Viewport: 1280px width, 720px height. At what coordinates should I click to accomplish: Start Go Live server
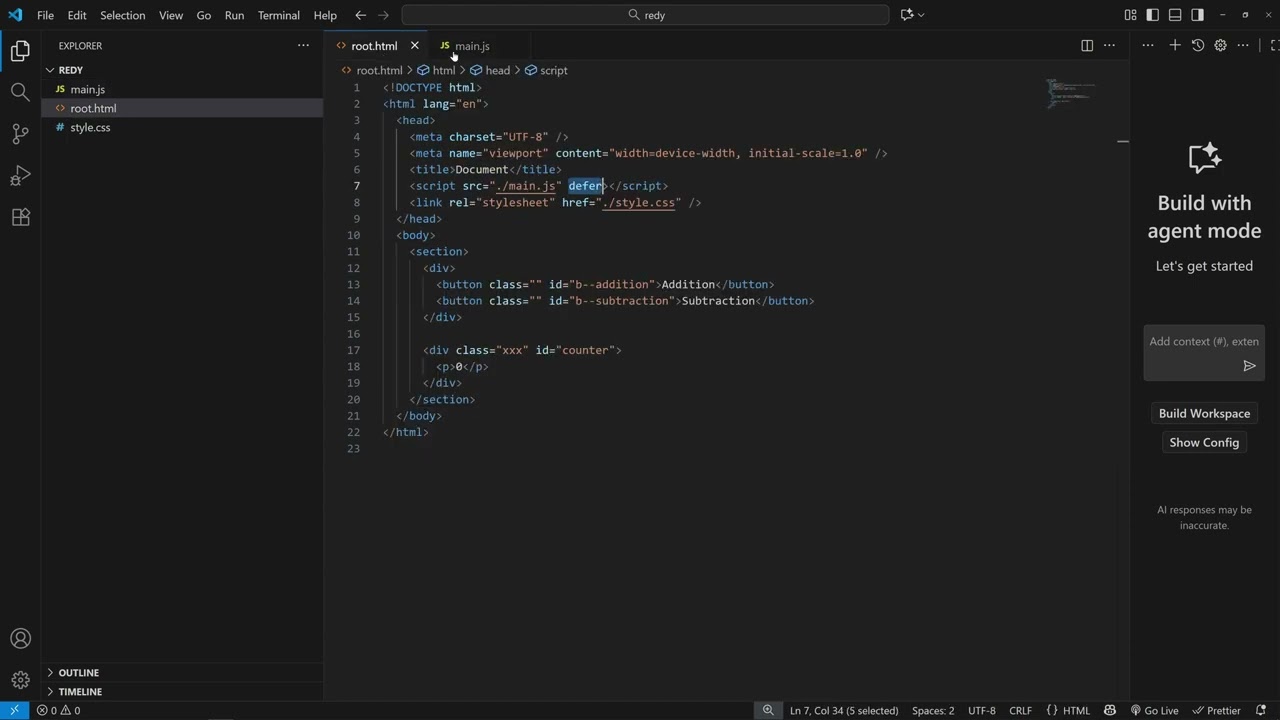click(x=1153, y=710)
